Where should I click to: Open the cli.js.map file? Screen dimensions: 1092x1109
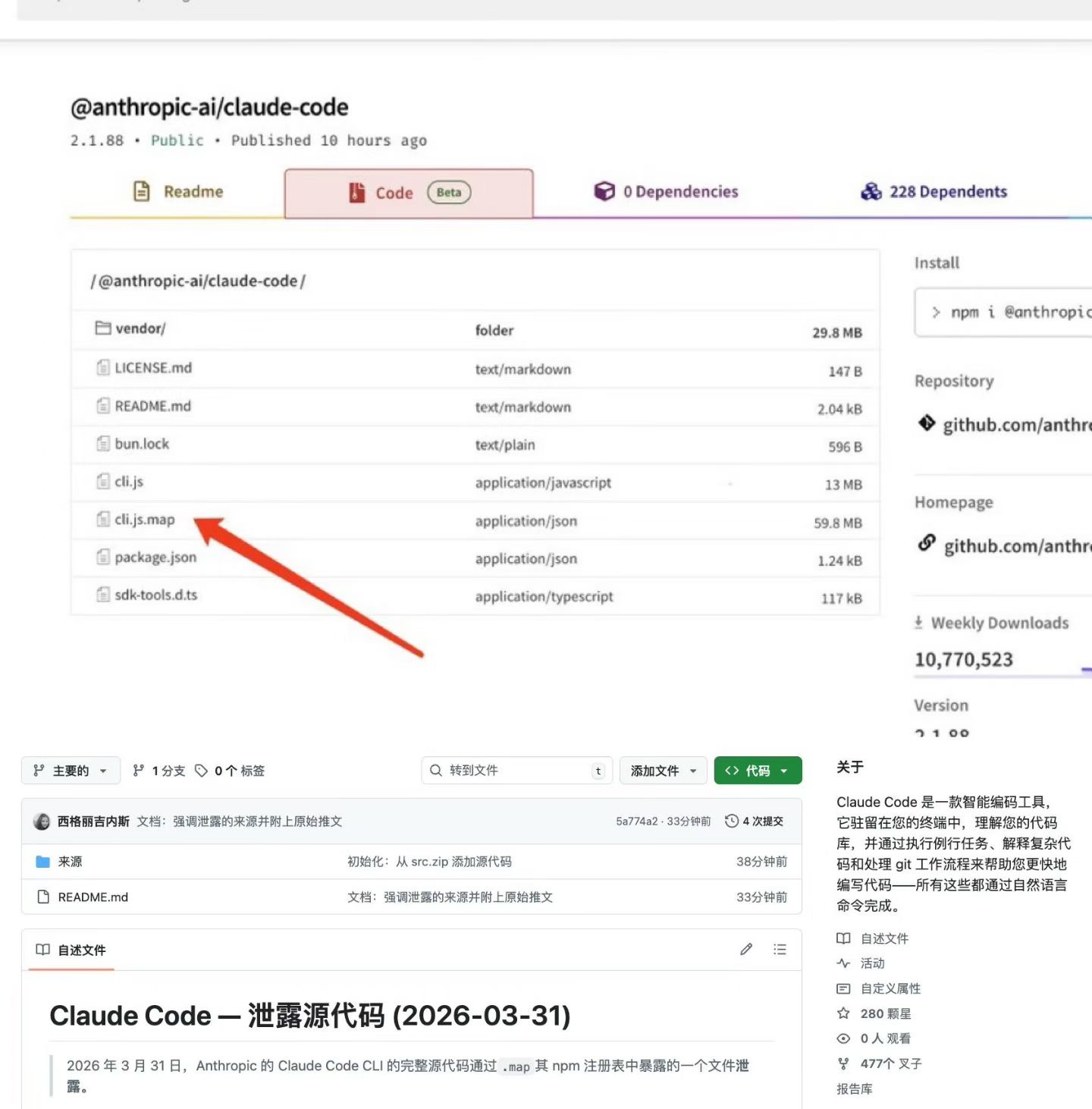145,520
